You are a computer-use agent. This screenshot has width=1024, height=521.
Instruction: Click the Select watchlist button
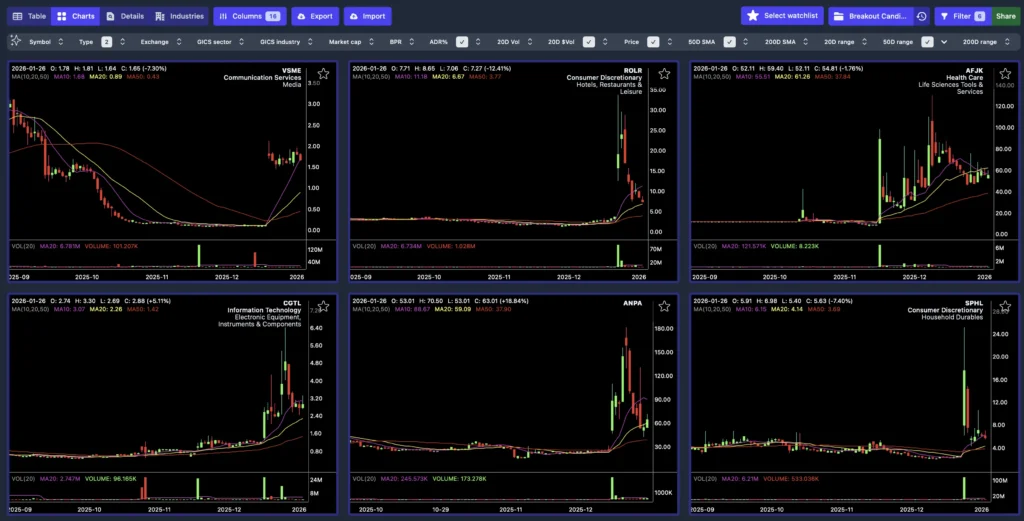pos(782,16)
